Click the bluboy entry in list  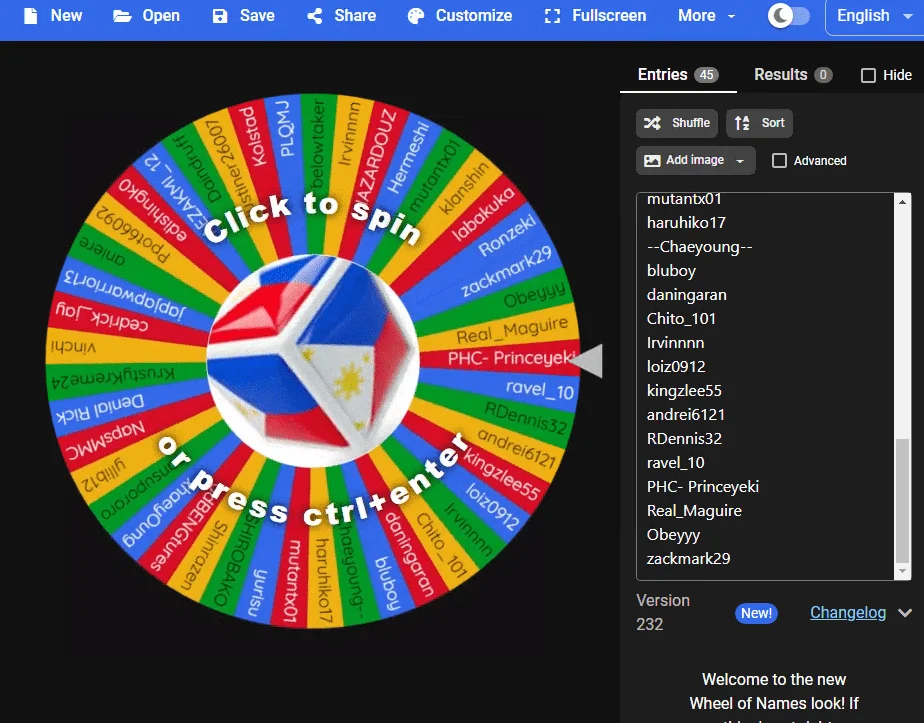[x=671, y=271]
